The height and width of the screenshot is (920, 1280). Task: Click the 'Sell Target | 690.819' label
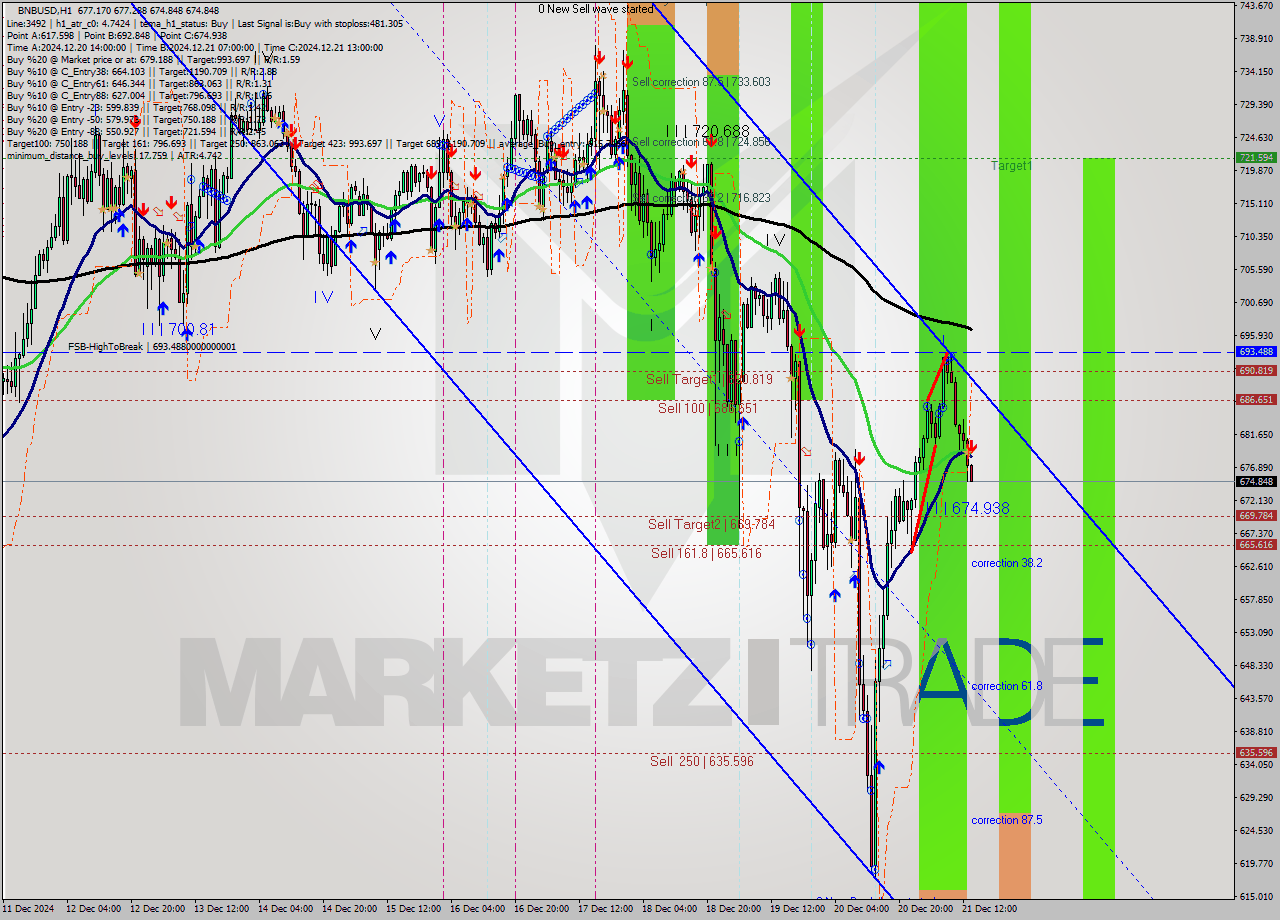click(x=709, y=379)
